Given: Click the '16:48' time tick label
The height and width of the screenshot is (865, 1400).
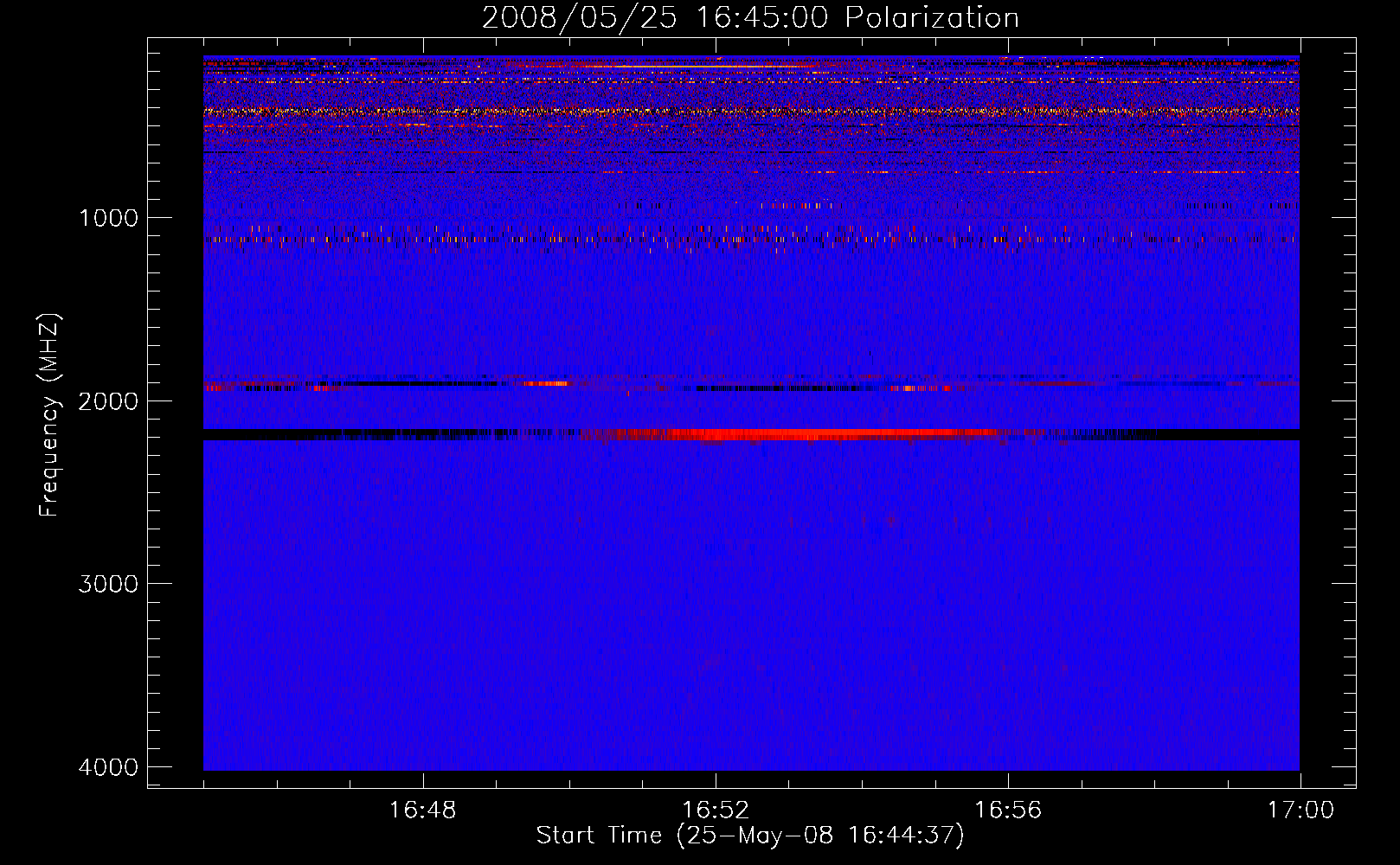Looking at the screenshot, I should [x=422, y=811].
